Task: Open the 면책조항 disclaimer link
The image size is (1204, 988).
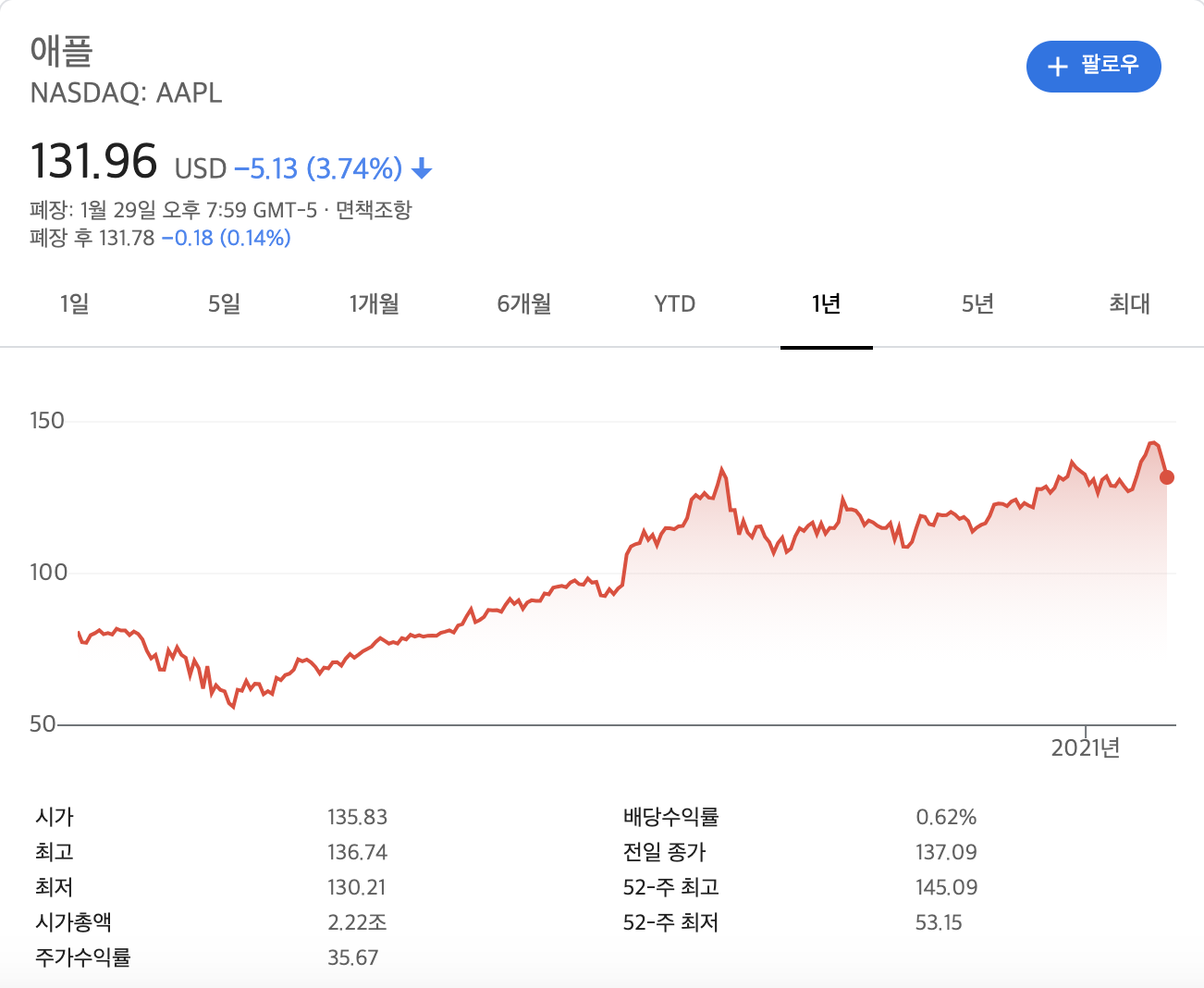Action: 374,210
